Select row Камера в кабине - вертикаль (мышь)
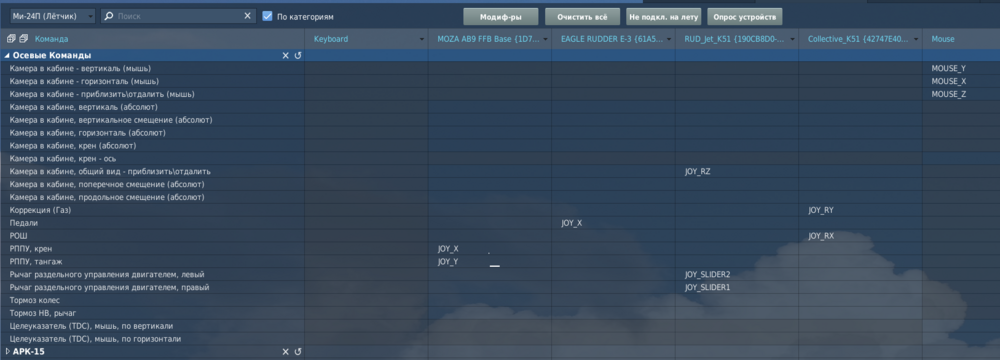Viewport: 1000px width, 360px height. click(152, 68)
